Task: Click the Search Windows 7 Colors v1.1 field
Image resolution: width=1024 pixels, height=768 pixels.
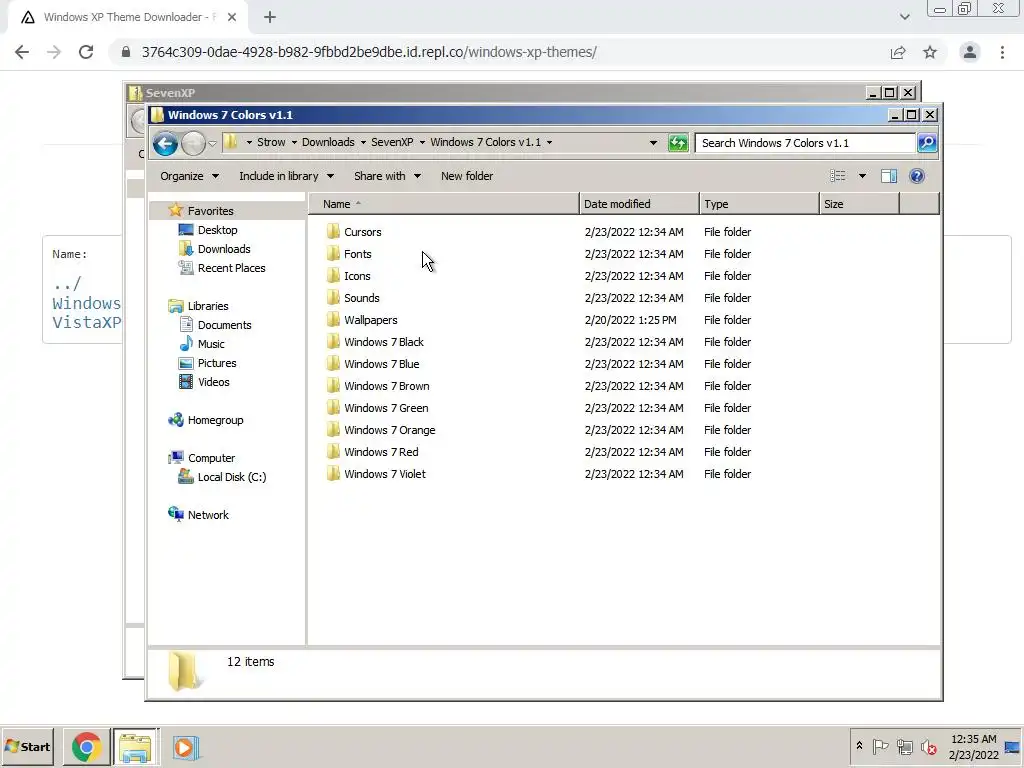Action: 805,143
